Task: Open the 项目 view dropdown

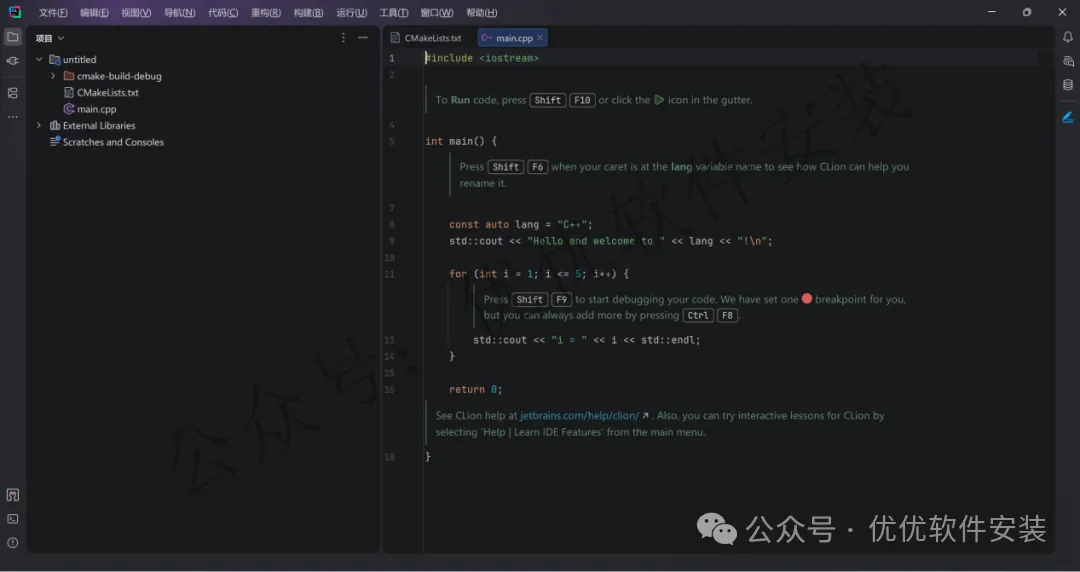Action: (x=50, y=39)
